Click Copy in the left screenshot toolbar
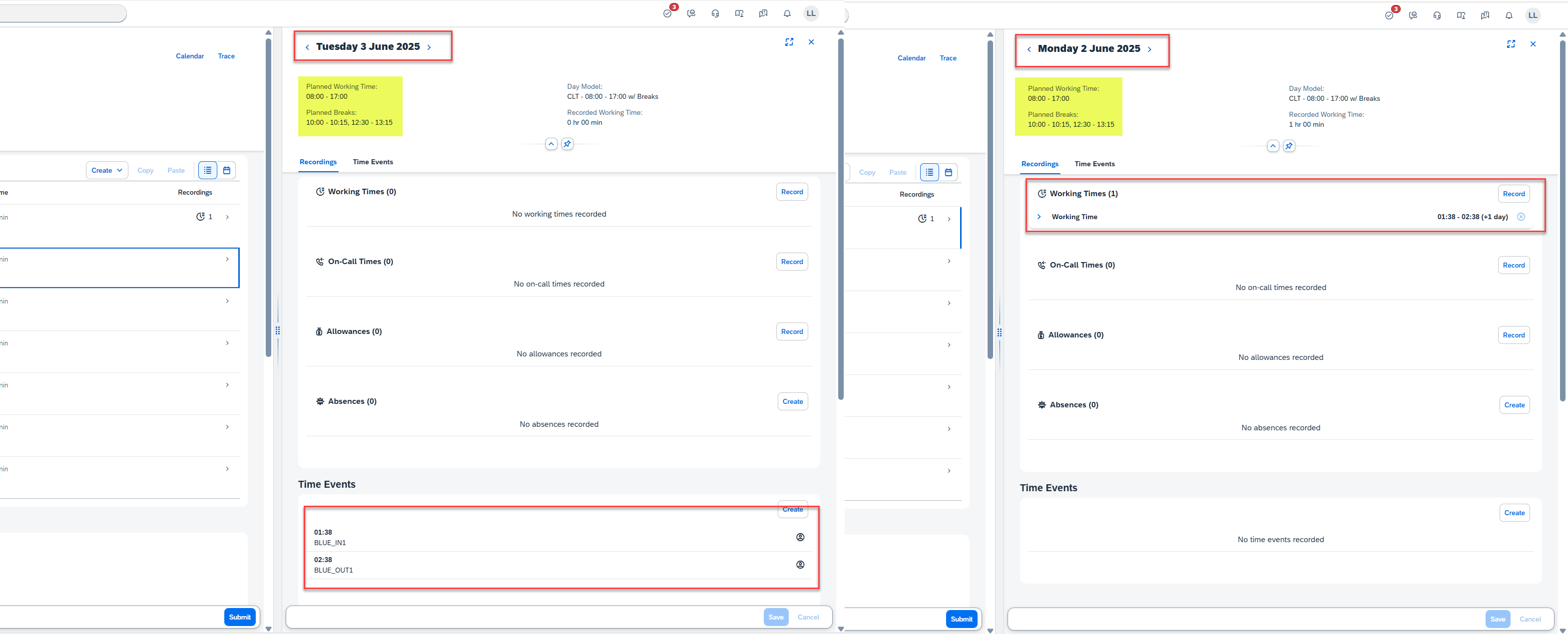Screen dimensions: 1568x634 145,170
